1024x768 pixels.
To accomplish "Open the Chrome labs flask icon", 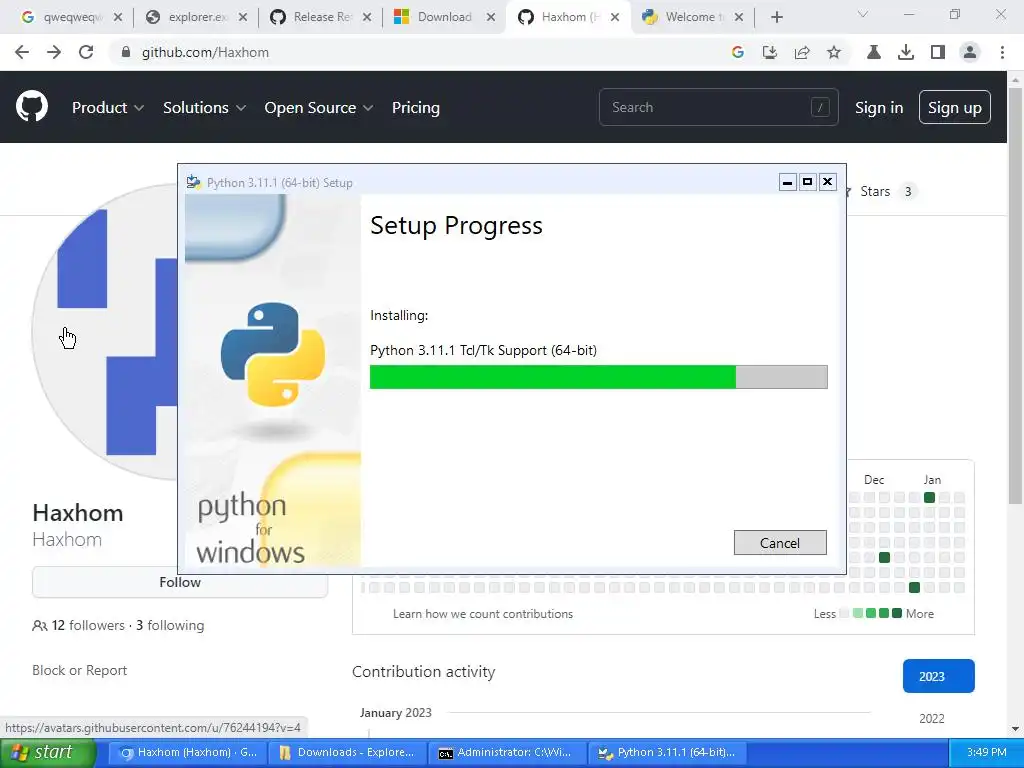I will pos(874,52).
